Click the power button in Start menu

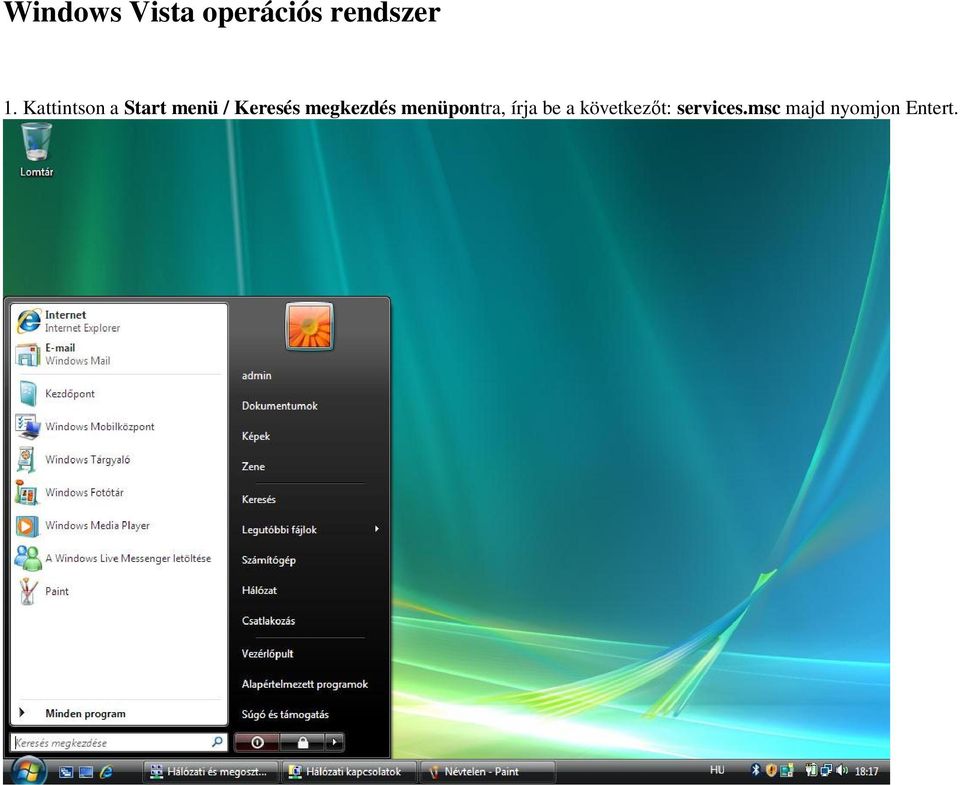pyautogui.click(x=257, y=743)
